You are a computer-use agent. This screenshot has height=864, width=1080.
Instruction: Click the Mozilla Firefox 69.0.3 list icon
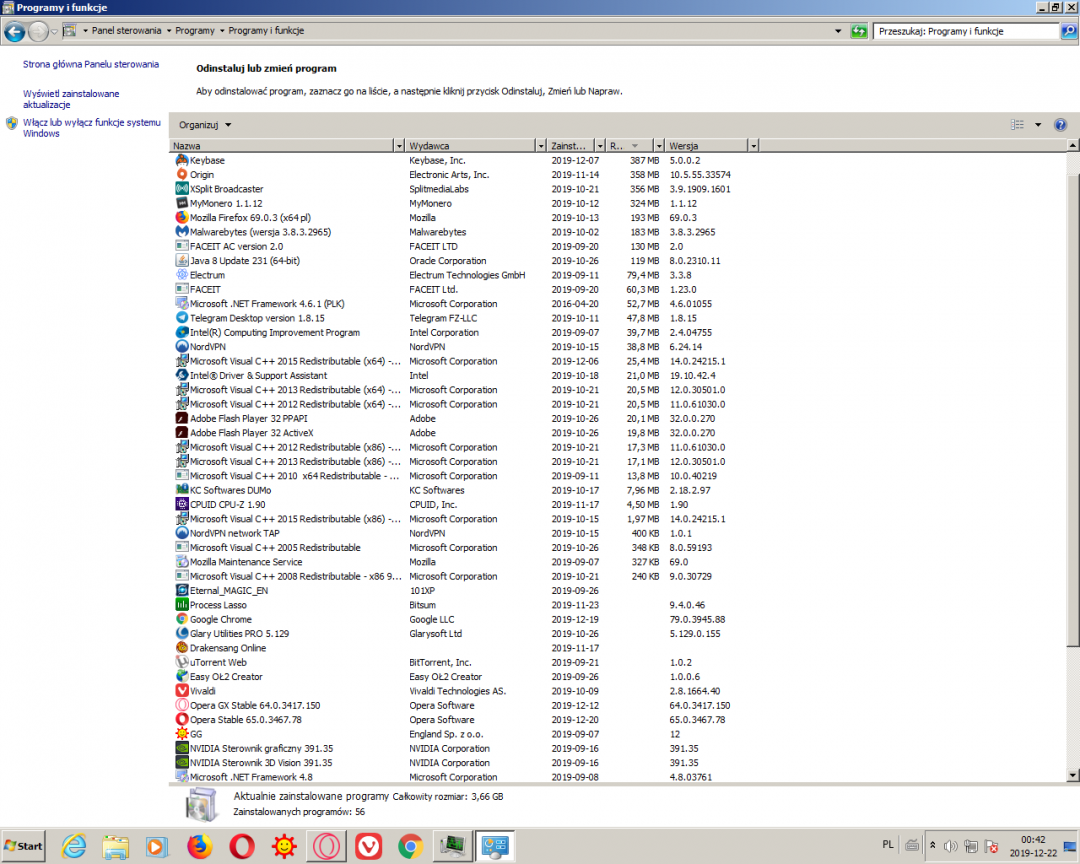[x=182, y=217]
